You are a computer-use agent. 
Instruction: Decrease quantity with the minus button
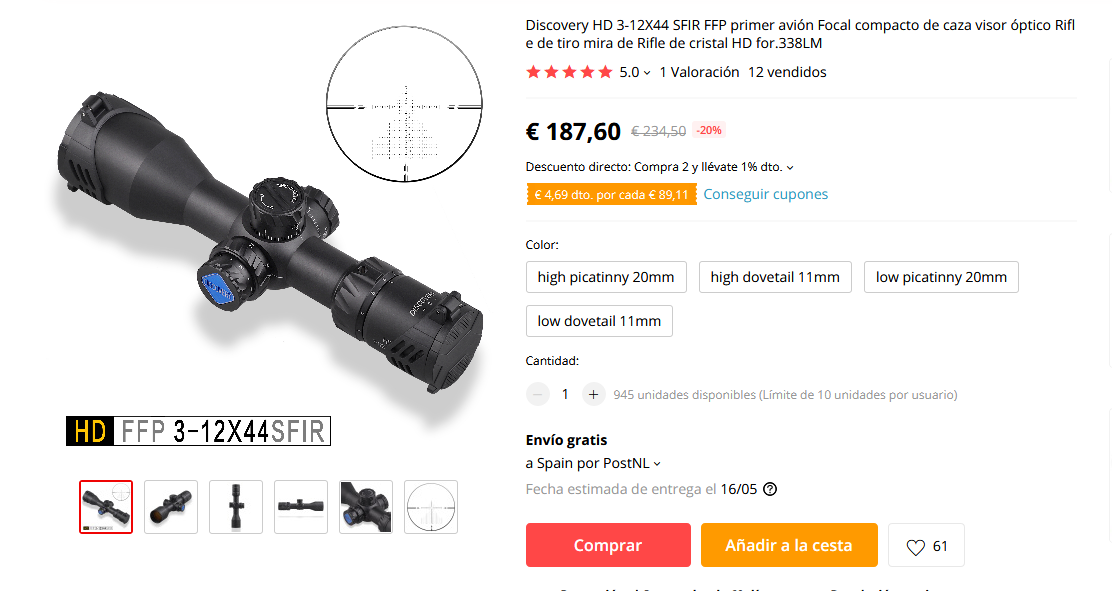click(x=538, y=394)
